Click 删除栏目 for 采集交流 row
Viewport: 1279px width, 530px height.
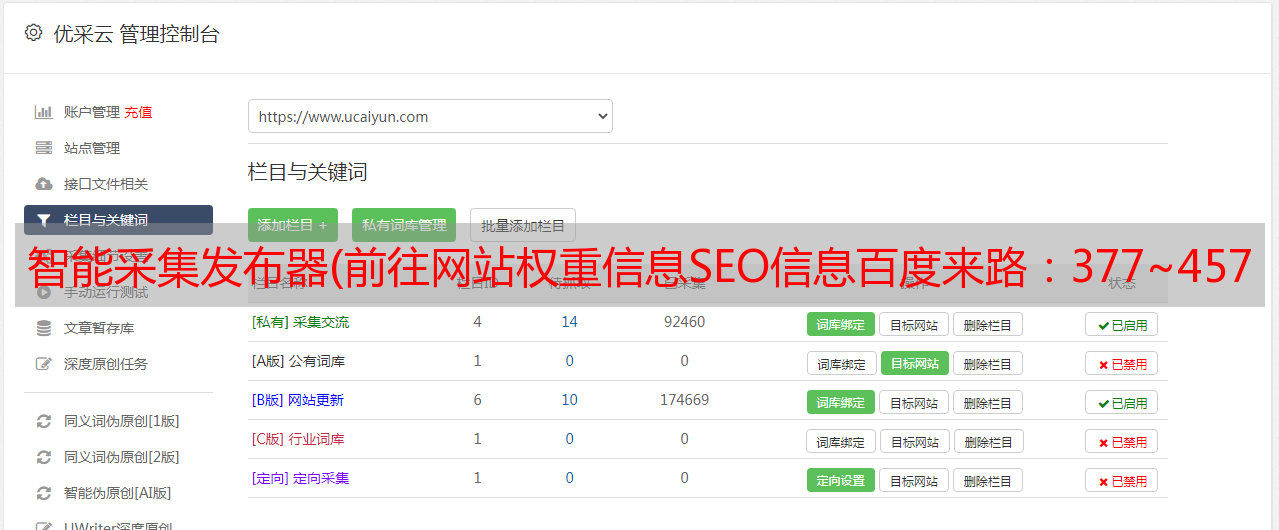[988, 324]
